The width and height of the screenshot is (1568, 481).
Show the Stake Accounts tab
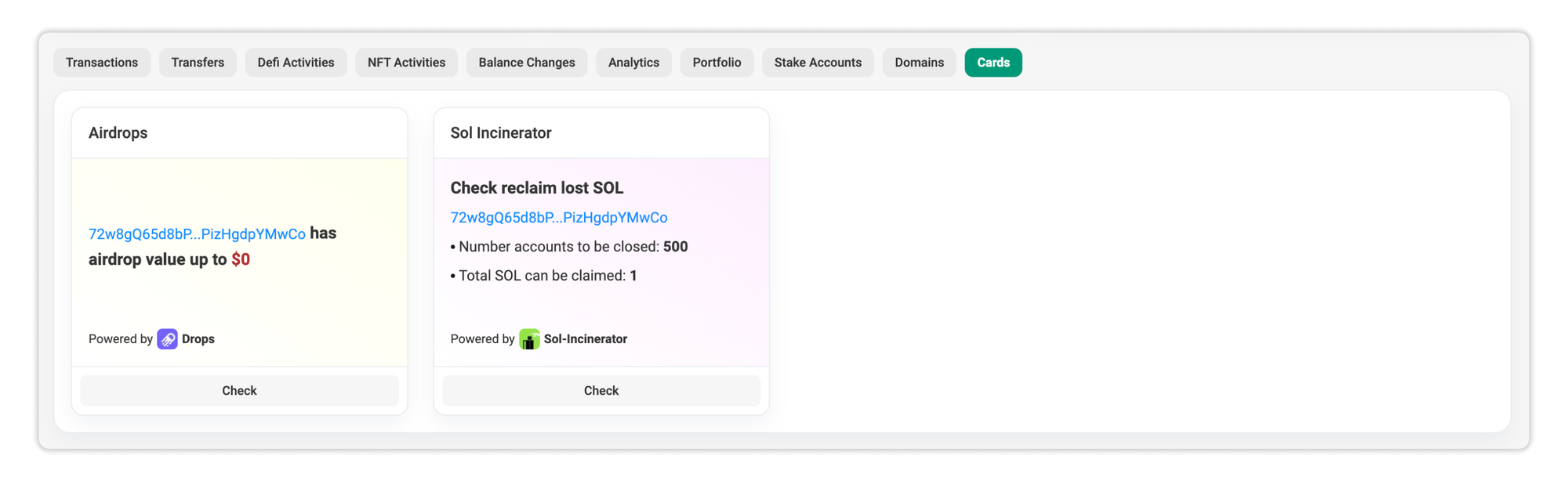tap(818, 63)
